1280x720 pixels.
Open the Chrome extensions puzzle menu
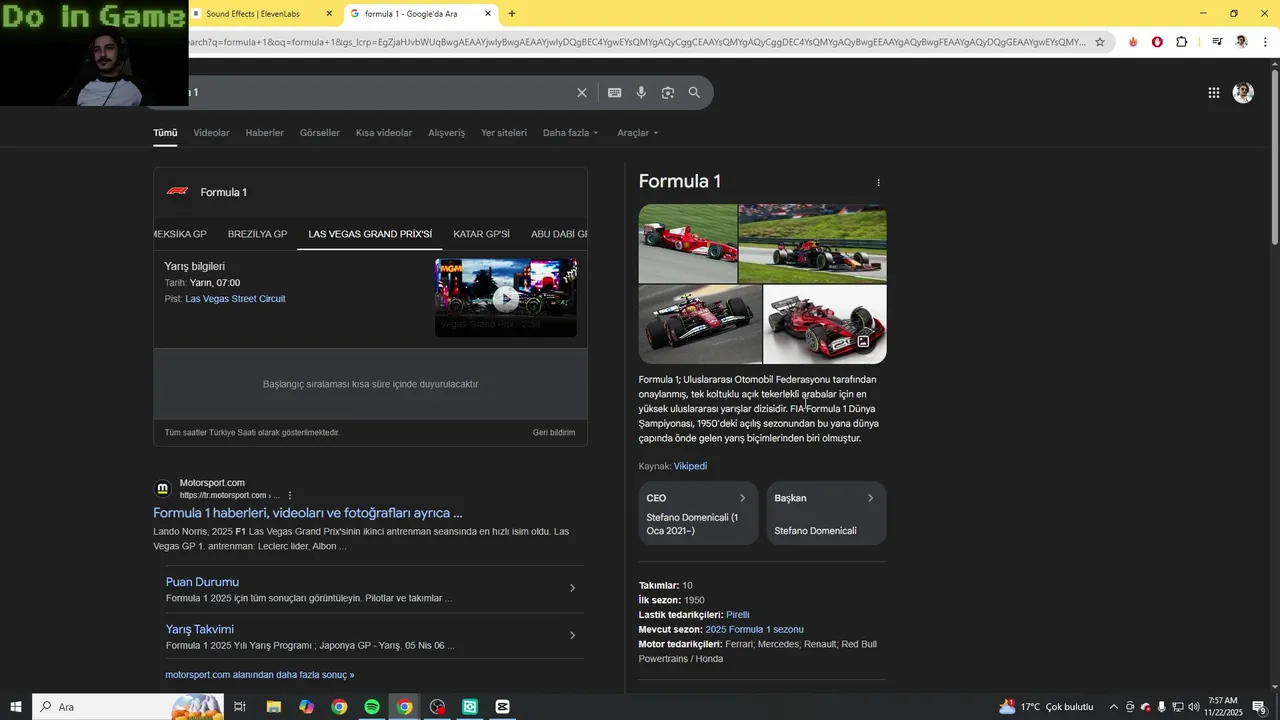click(x=1182, y=42)
